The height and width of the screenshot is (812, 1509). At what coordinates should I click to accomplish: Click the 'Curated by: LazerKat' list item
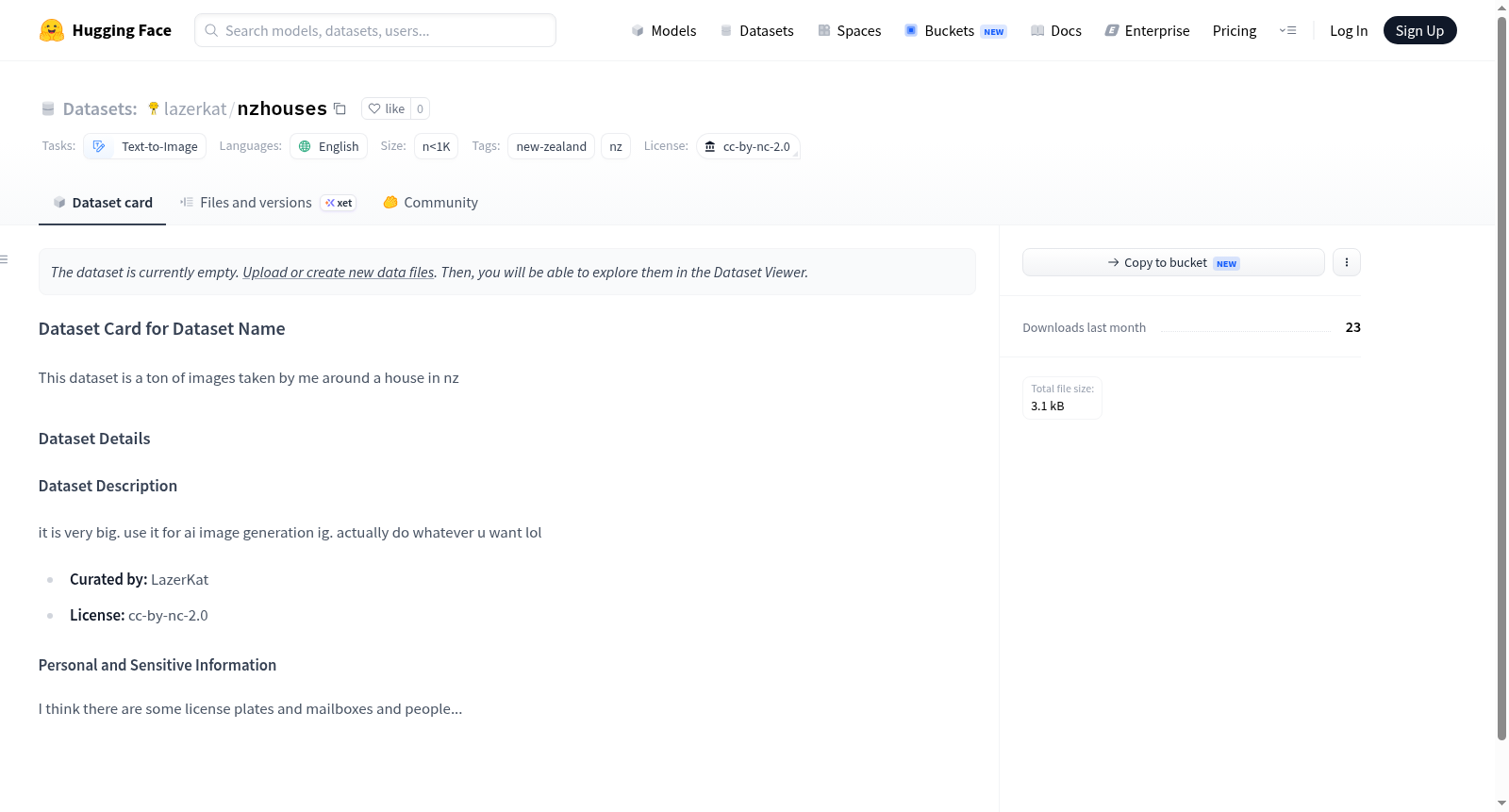(139, 579)
